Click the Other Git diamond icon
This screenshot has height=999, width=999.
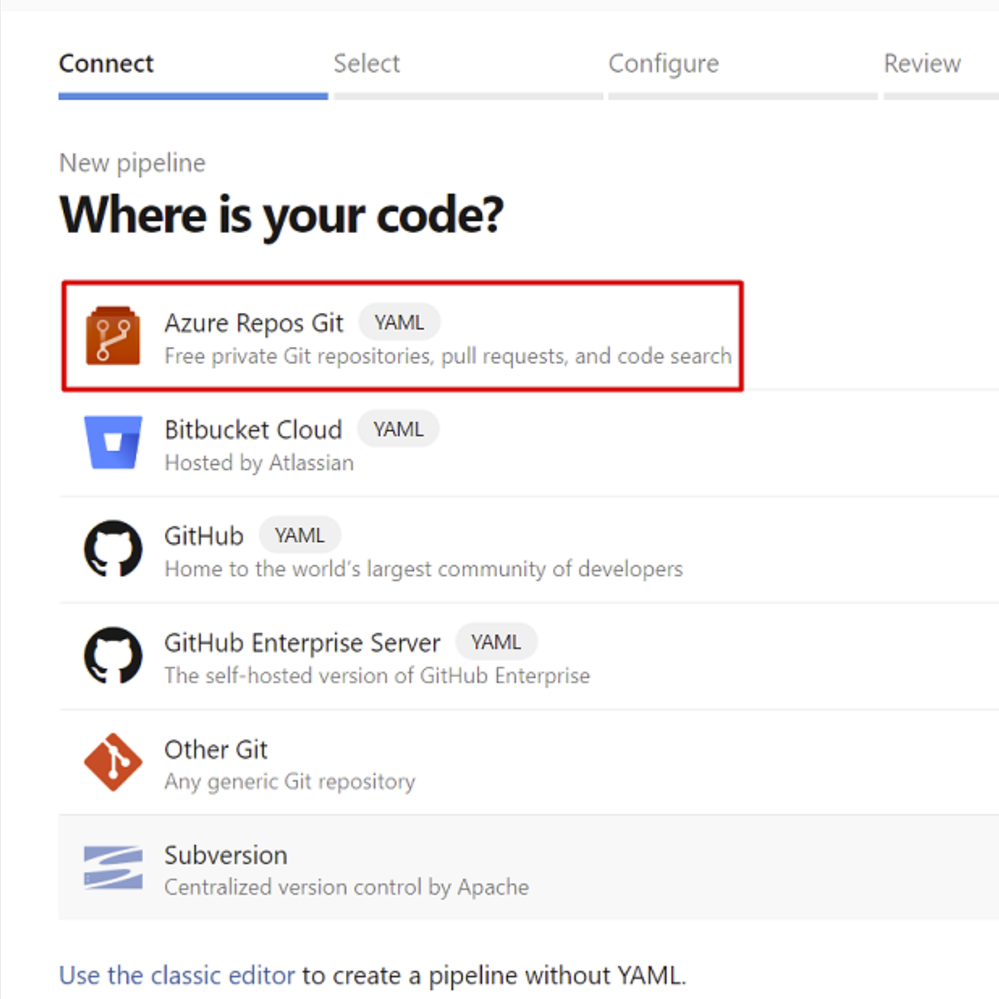click(x=113, y=762)
